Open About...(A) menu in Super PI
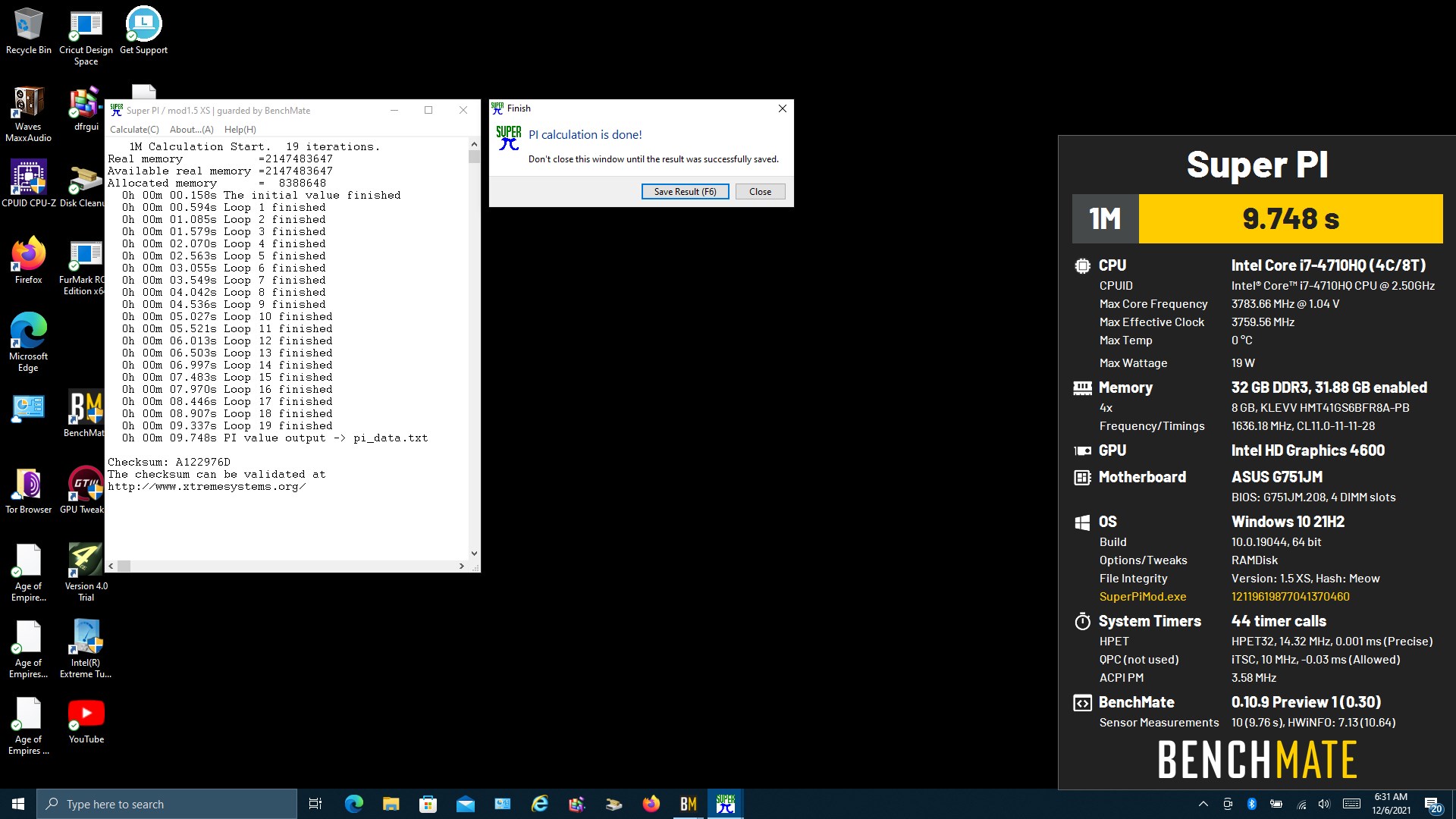Screen dimensions: 1456x819 [192, 130]
